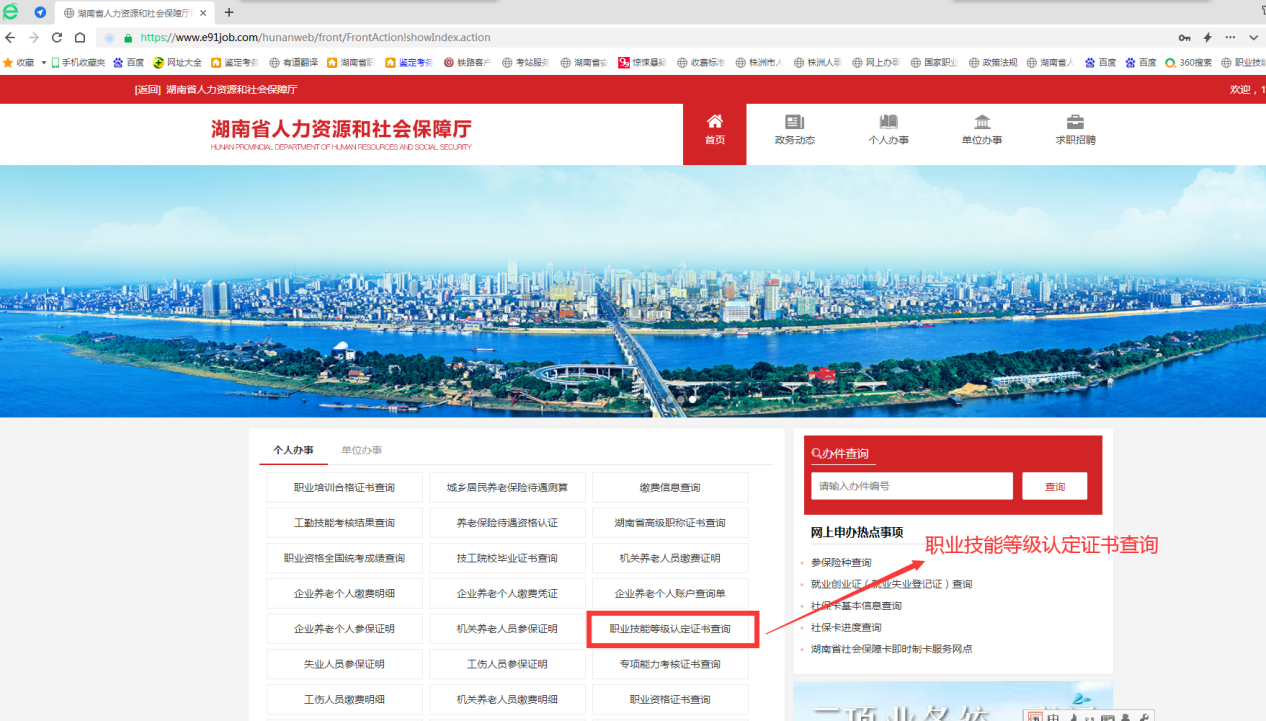Open a new browser tab with plus
Viewport: 1266px width, 721px height.
coord(229,12)
